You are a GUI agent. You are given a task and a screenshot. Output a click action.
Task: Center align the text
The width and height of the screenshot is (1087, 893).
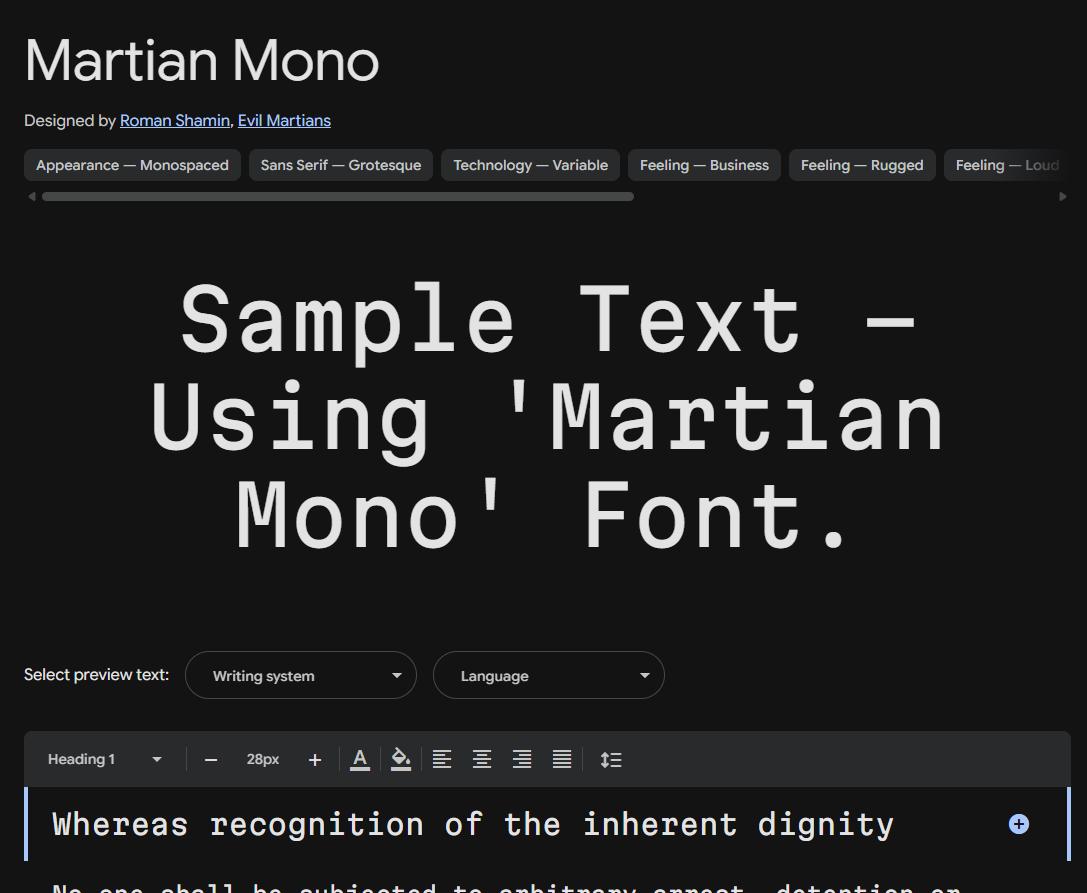(x=482, y=760)
